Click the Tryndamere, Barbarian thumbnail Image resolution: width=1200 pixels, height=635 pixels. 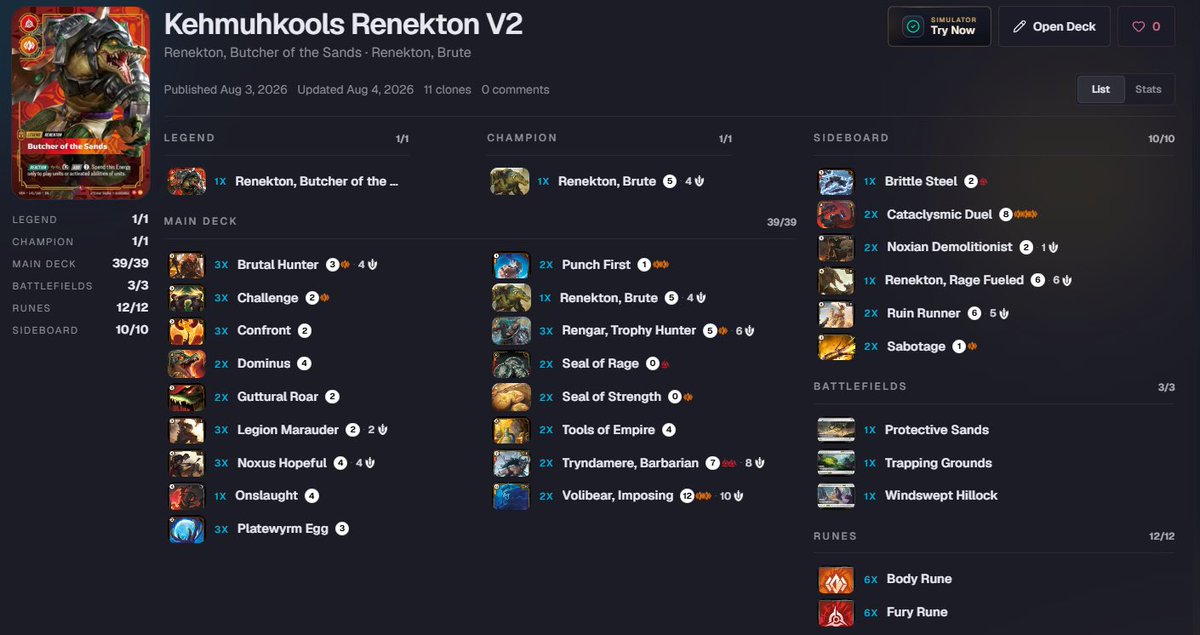pos(511,463)
